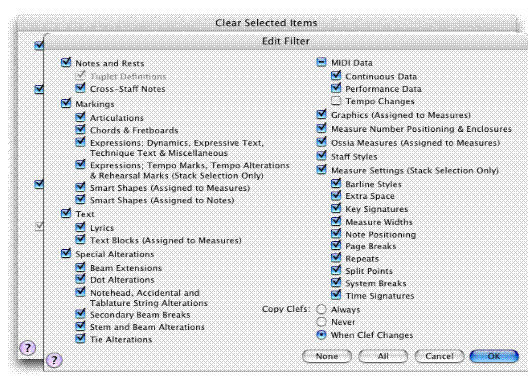The width and height of the screenshot is (528, 389).
Task: Toggle the MIDI Data mixed-state checkbox
Action: click(322, 62)
